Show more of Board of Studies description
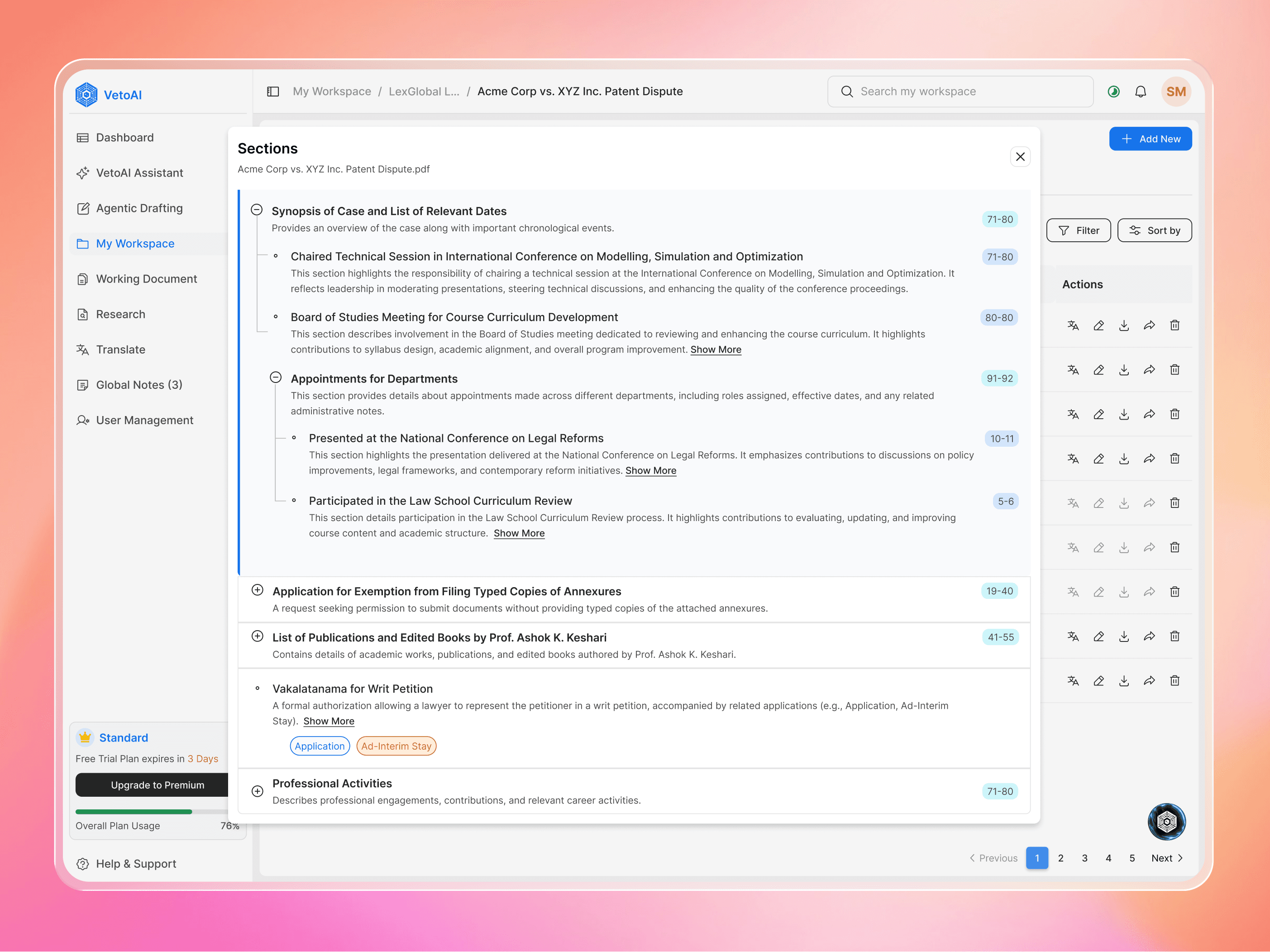Image resolution: width=1270 pixels, height=952 pixels. 716,349
